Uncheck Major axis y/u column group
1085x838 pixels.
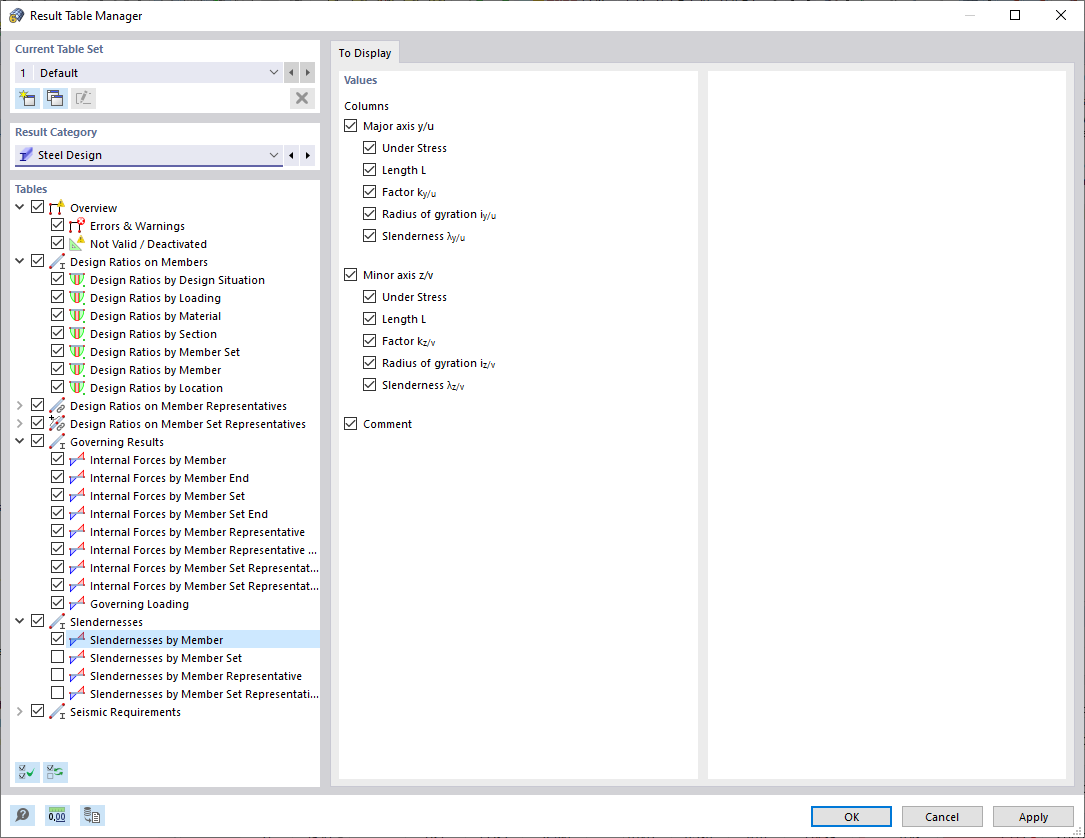pyautogui.click(x=351, y=126)
